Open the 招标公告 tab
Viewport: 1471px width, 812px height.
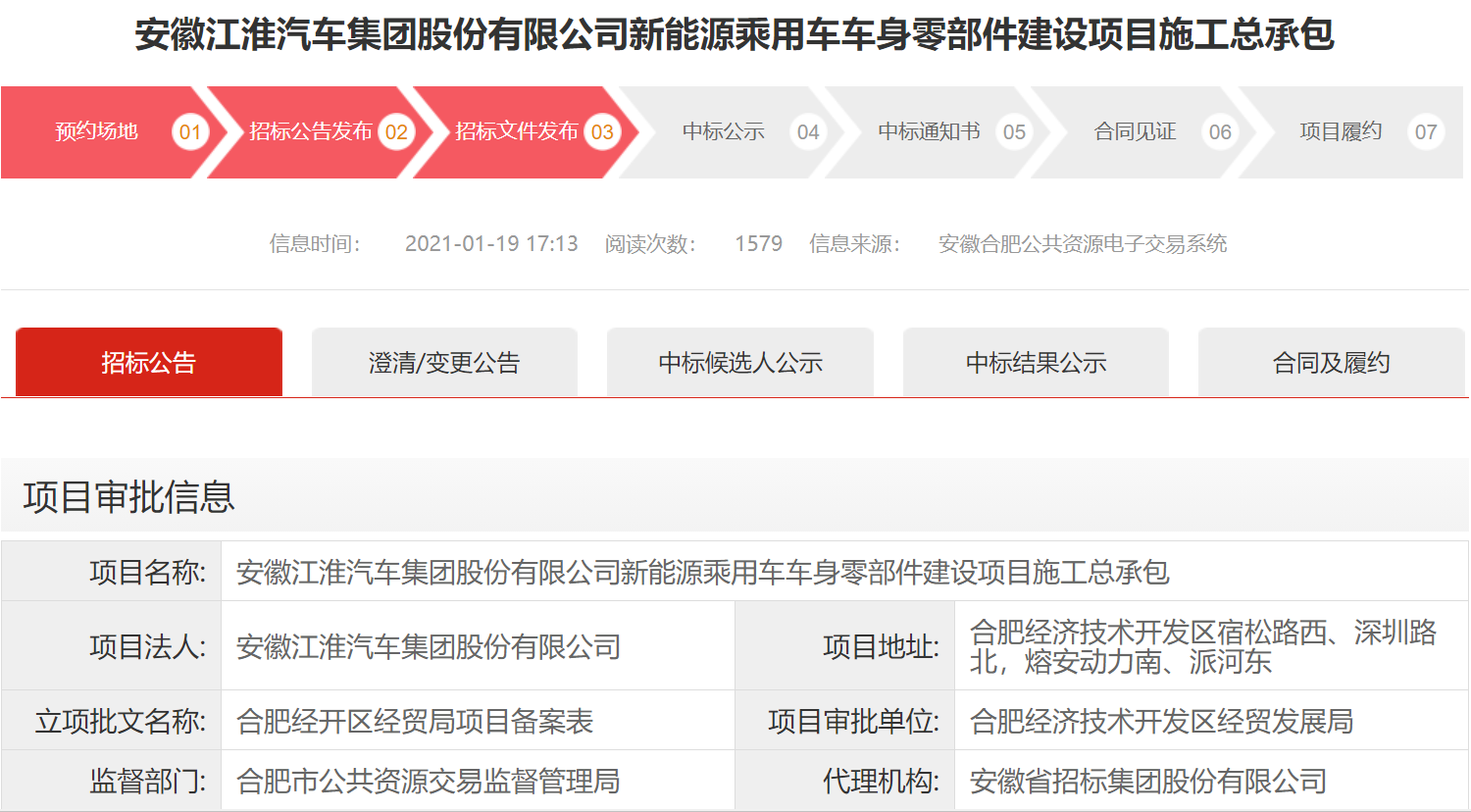149,363
